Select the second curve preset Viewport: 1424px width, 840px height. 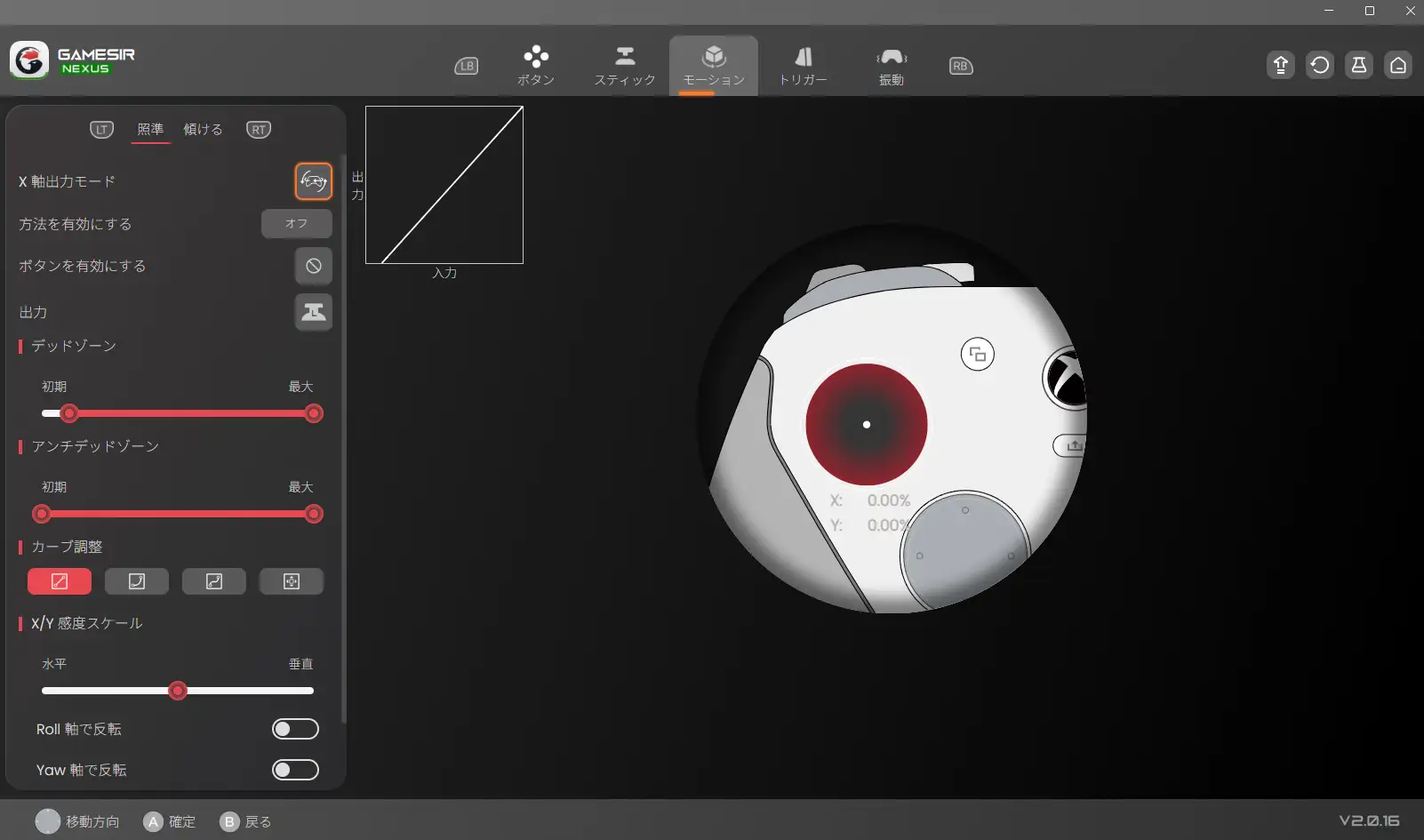137,581
